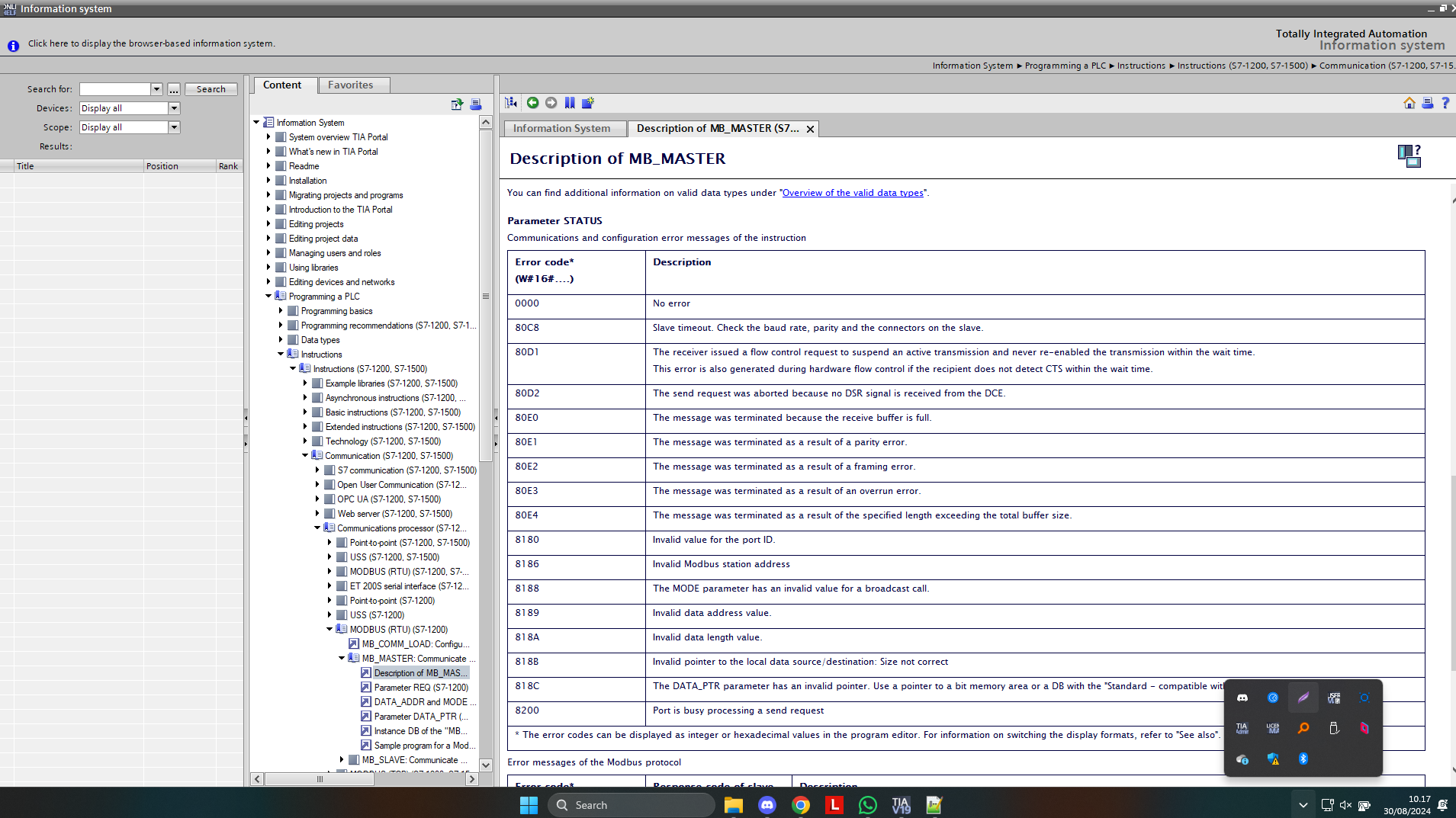Screen dimensions: 1456x818
Task: Open TIA V19 from the taskbar
Action: click(901, 805)
